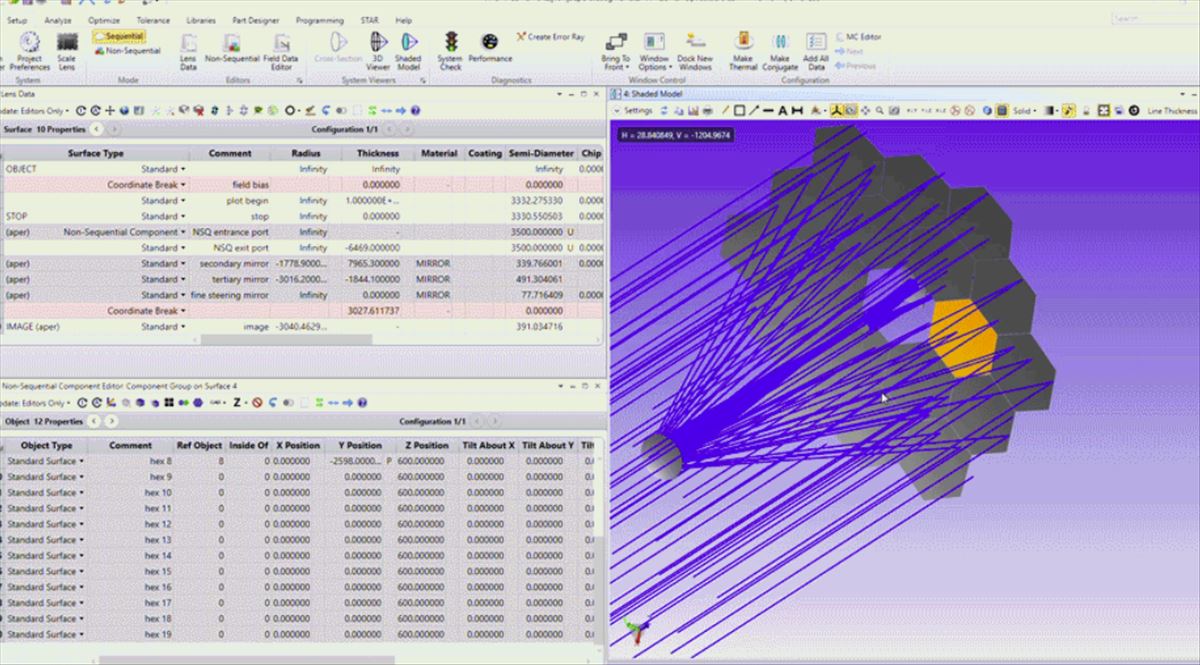Click Add All Data in Configuration
Viewport: 1200px width, 665px height.
[816, 51]
